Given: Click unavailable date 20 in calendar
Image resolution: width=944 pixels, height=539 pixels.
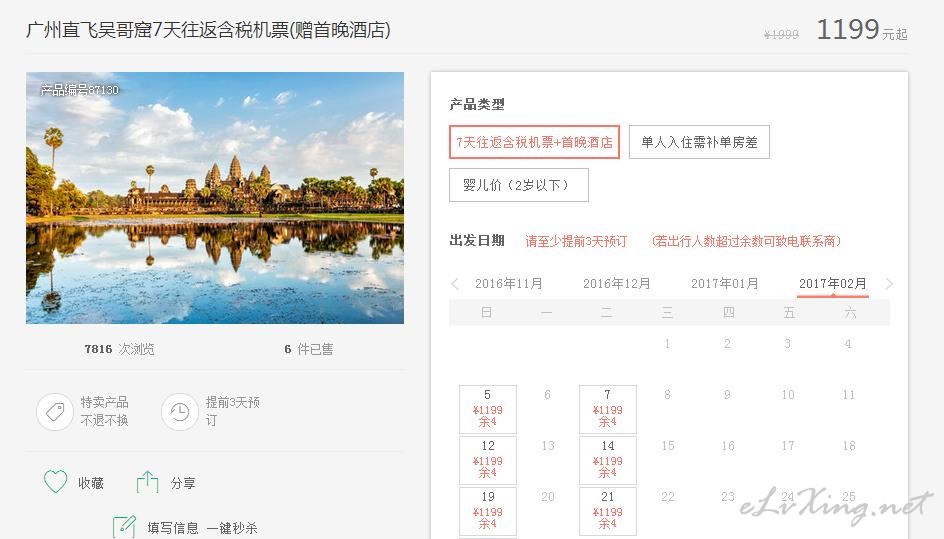Looking at the screenshot, I should point(548,497).
